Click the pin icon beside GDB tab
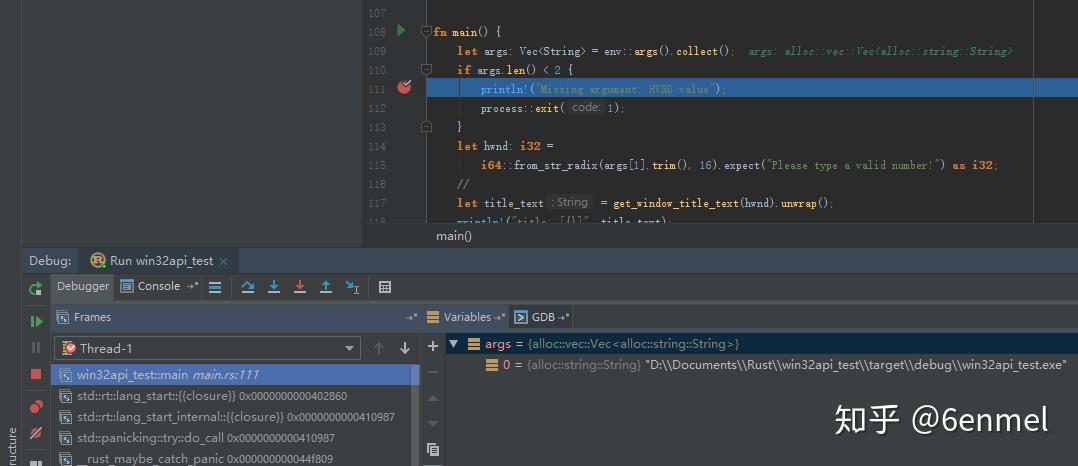This screenshot has width=1078, height=466. pos(564,317)
